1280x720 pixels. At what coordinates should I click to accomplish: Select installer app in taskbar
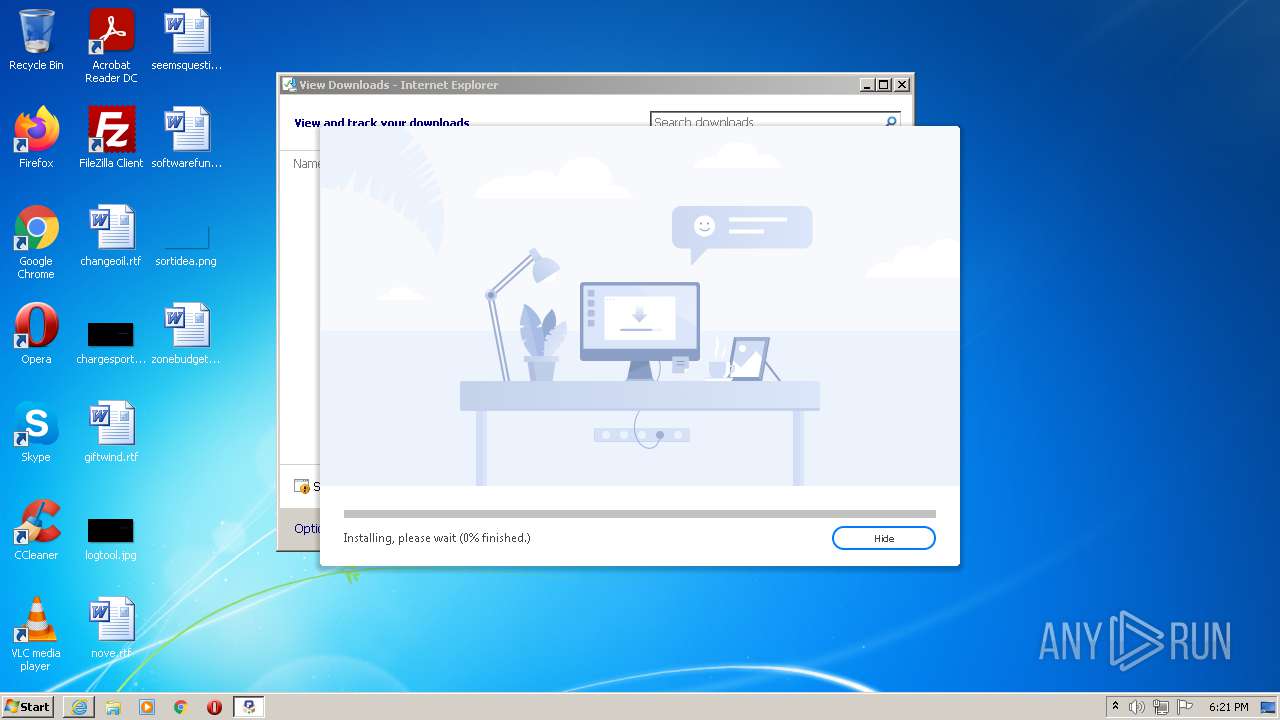click(249, 707)
